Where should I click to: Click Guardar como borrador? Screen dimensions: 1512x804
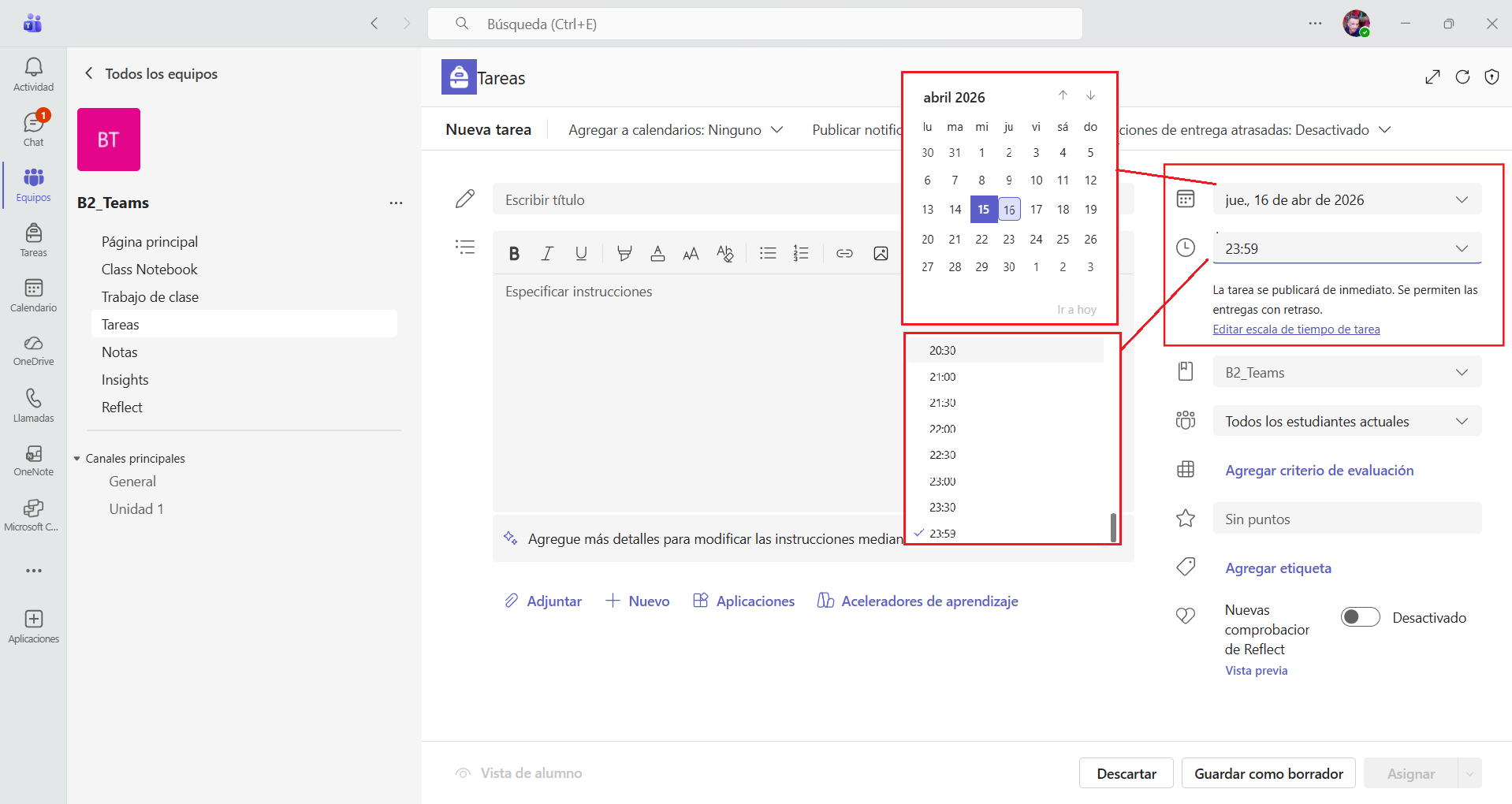pos(1268,773)
